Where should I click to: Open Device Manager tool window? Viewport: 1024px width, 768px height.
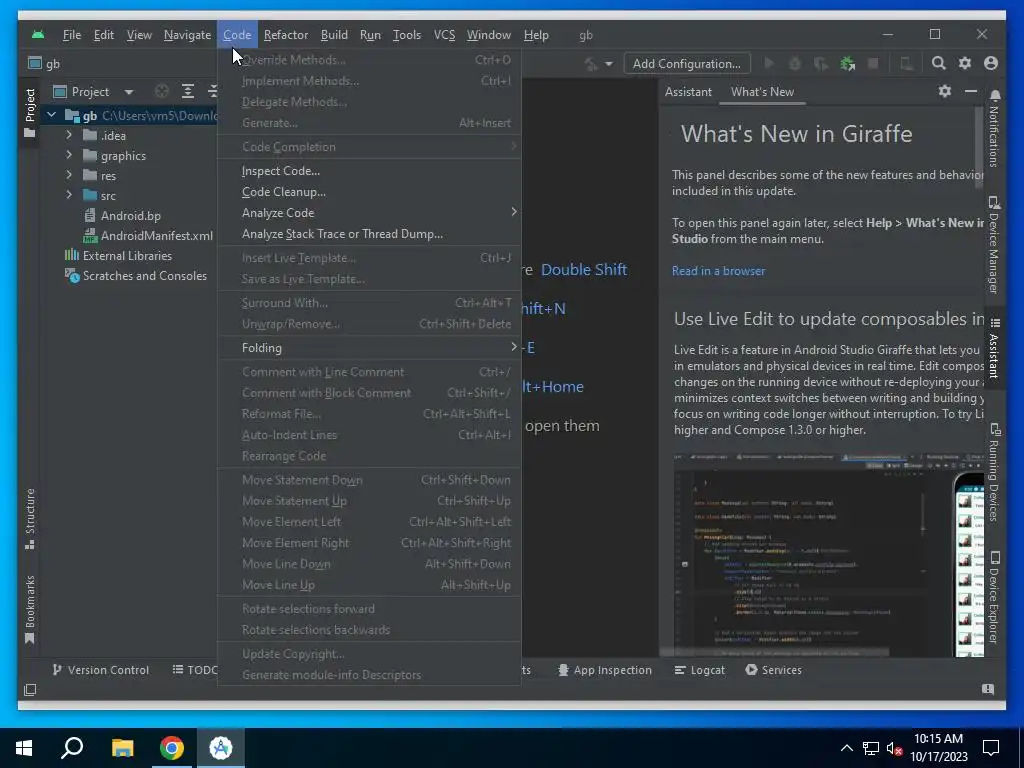click(x=994, y=244)
